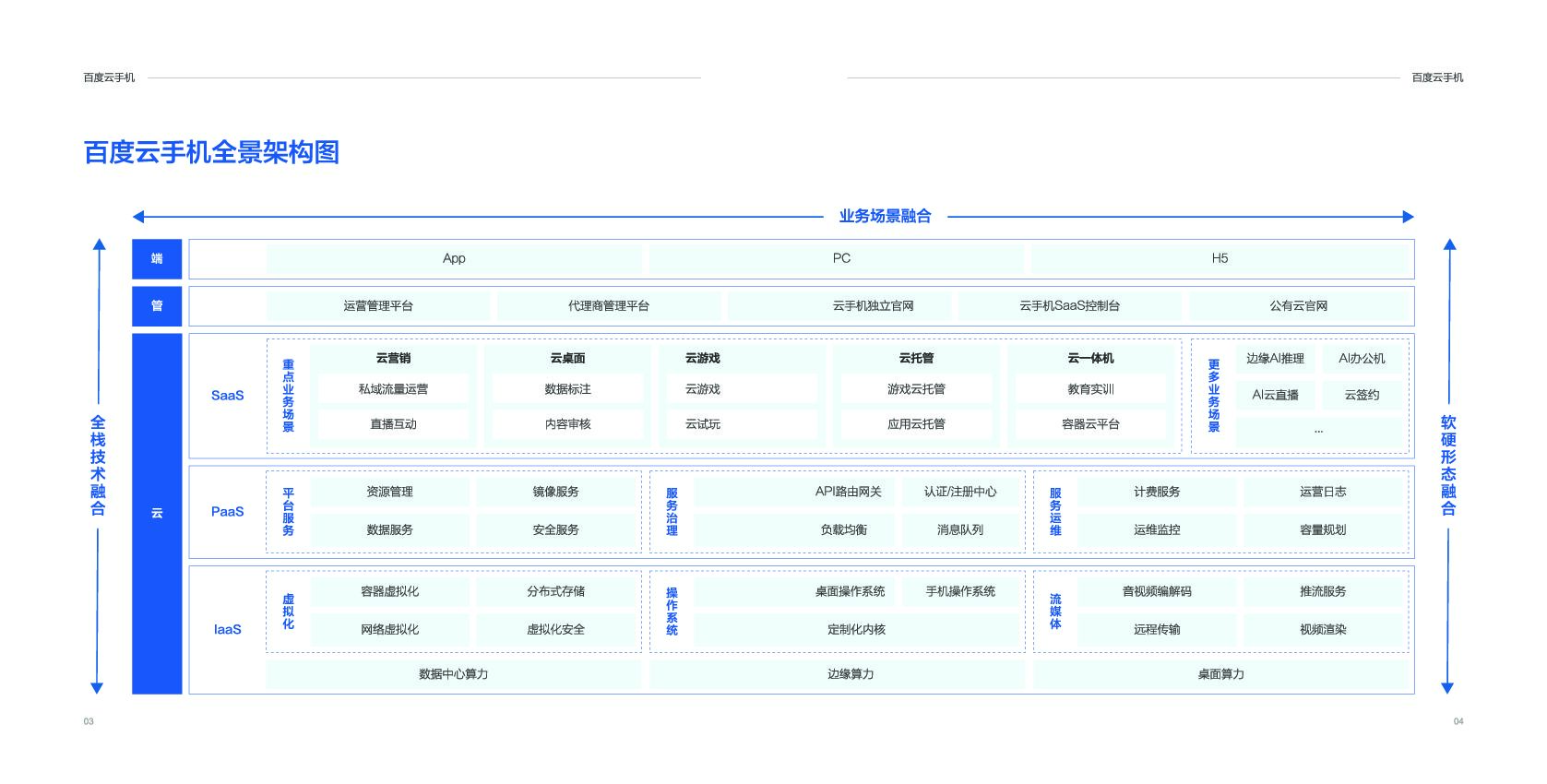The width and height of the screenshot is (1547, 784).
Task: Click the 负载均衡 cell
Action: coord(793,529)
